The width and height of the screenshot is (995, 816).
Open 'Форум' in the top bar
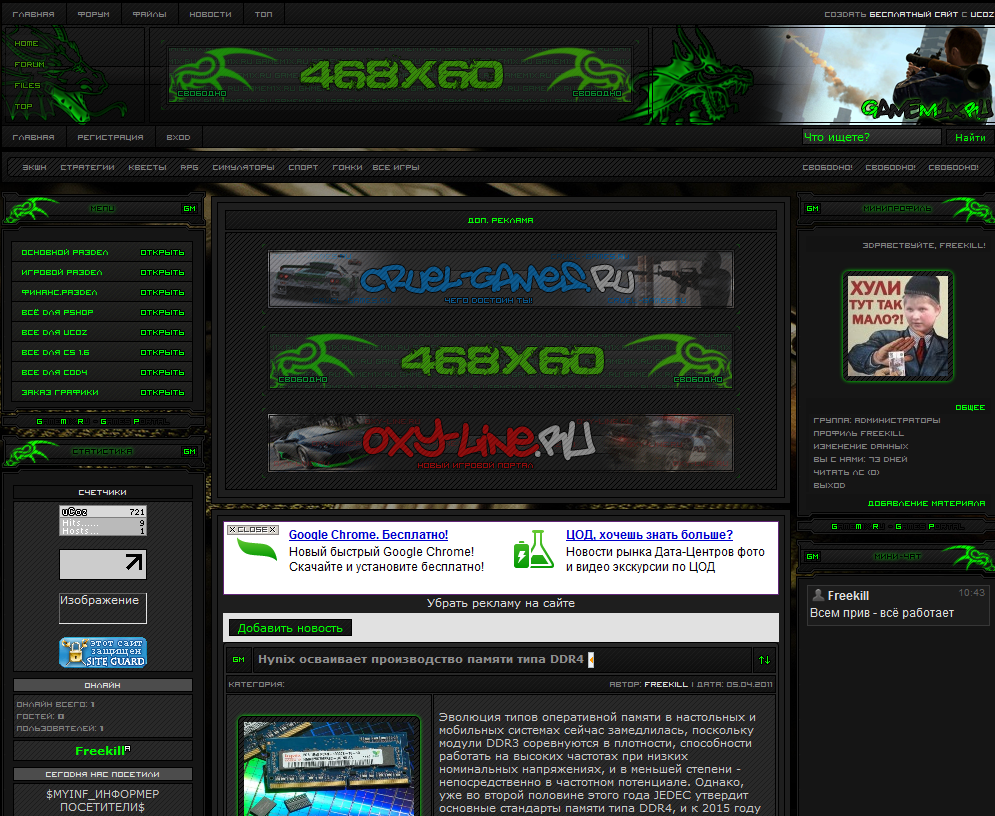point(93,14)
